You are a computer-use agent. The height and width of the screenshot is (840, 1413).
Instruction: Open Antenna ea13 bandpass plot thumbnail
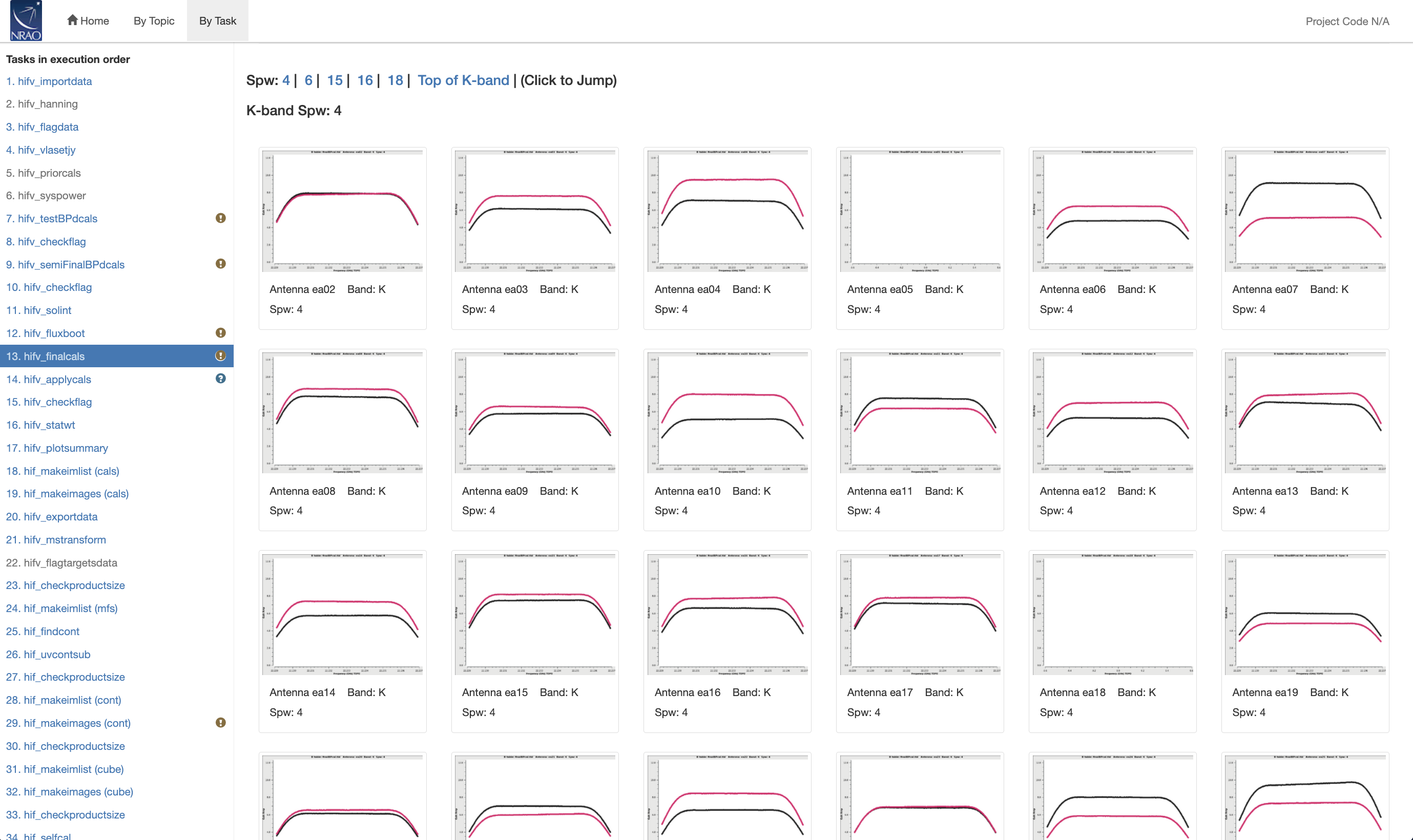1305,412
